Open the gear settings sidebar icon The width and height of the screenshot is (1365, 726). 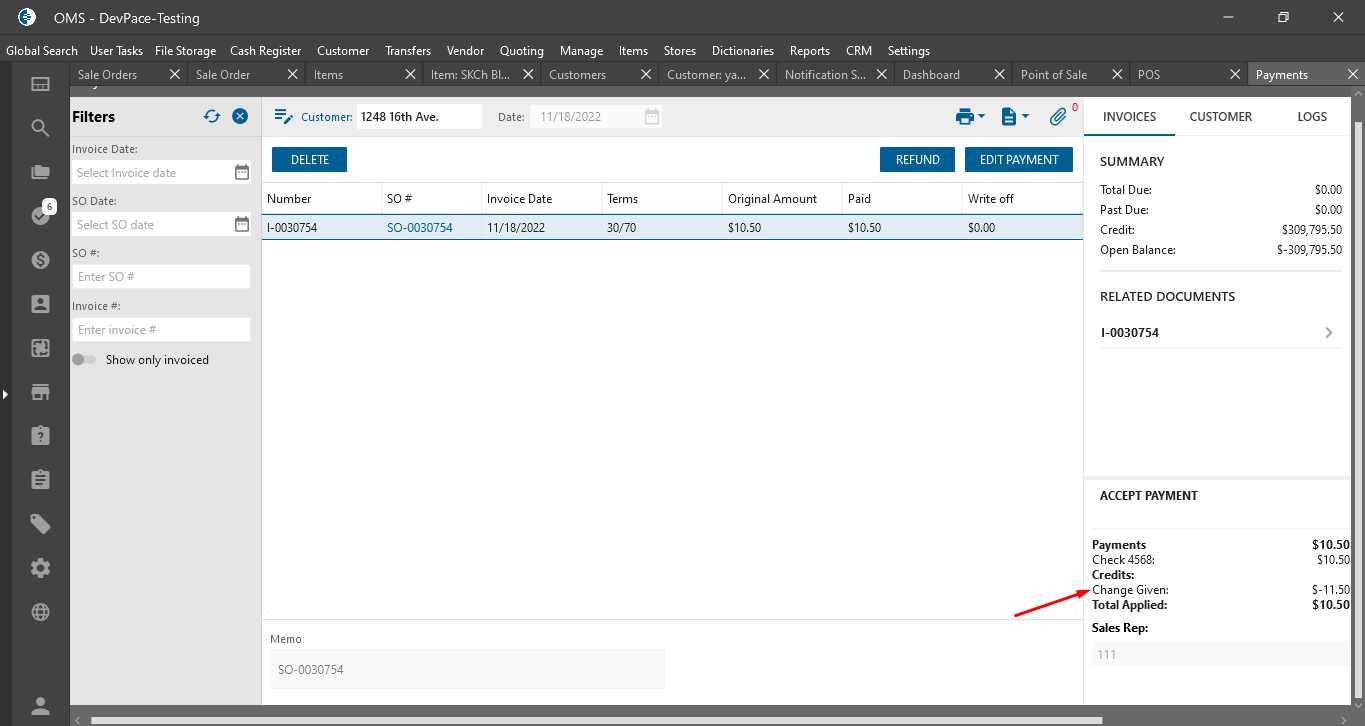pyautogui.click(x=40, y=568)
